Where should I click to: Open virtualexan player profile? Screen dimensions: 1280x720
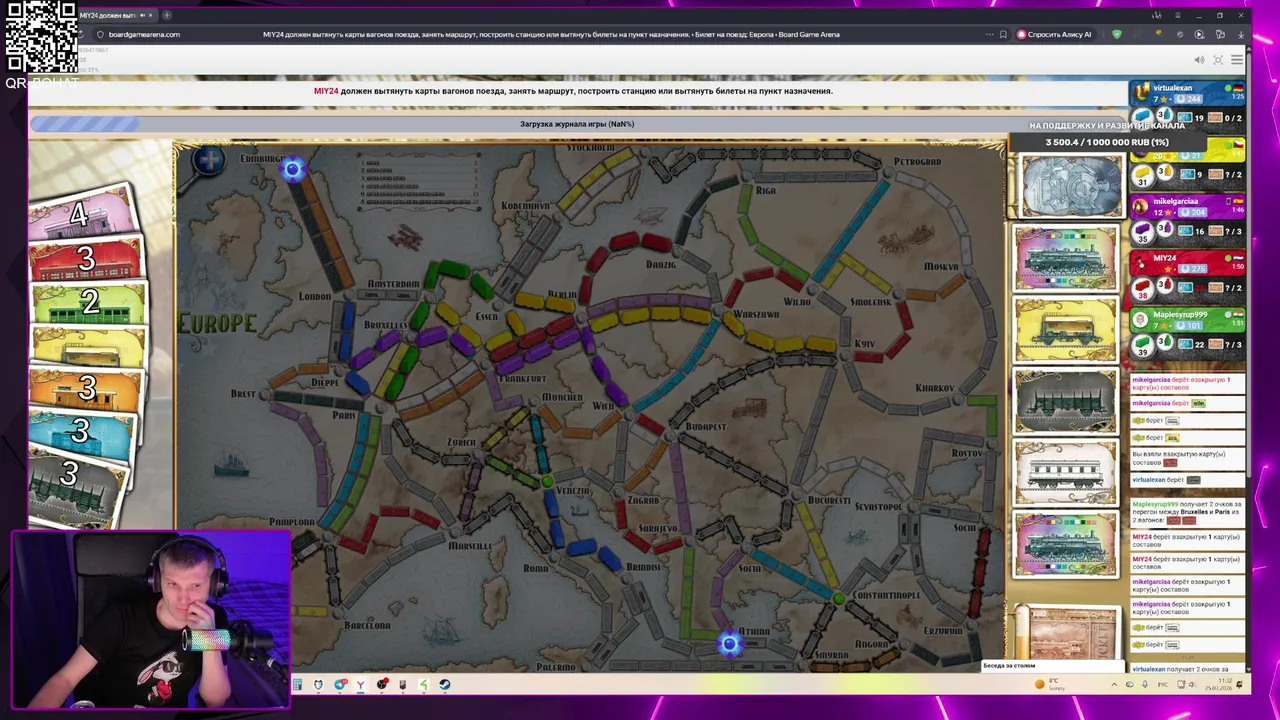(x=1172, y=88)
